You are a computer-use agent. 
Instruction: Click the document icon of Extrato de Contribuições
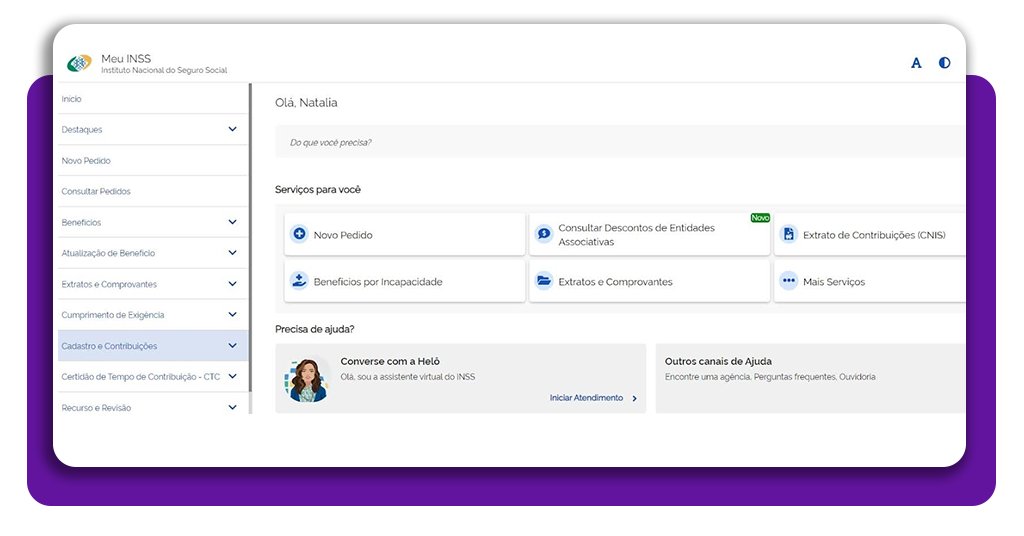tap(789, 234)
